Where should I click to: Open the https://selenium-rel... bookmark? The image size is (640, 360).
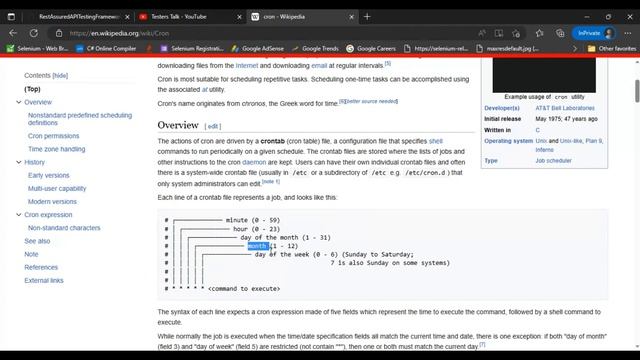pyautogui.click(x=436, y=48)
